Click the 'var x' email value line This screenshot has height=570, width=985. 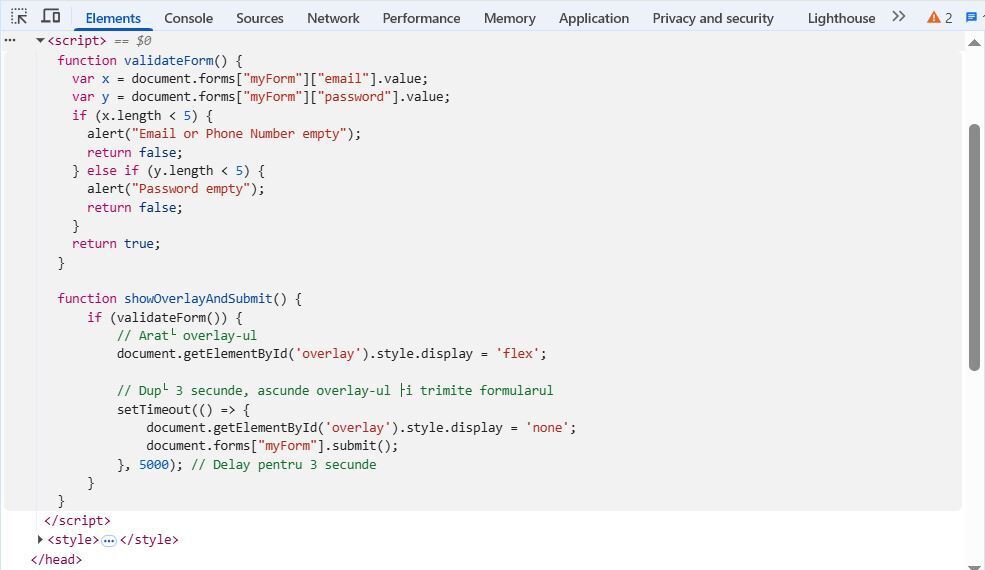tap(249, 79)
